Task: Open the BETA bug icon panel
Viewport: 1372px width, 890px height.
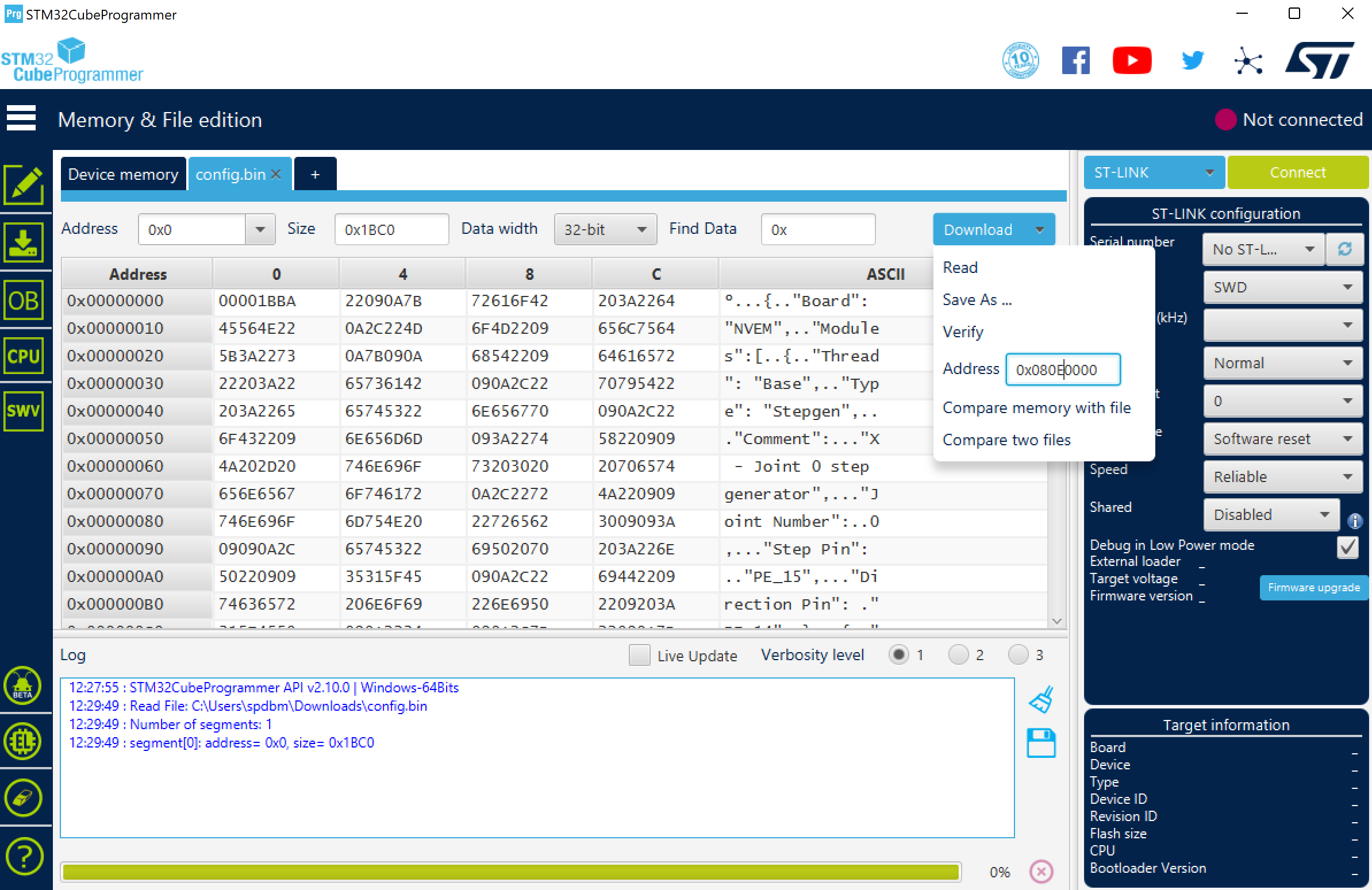Action: (x=22, y=686)
